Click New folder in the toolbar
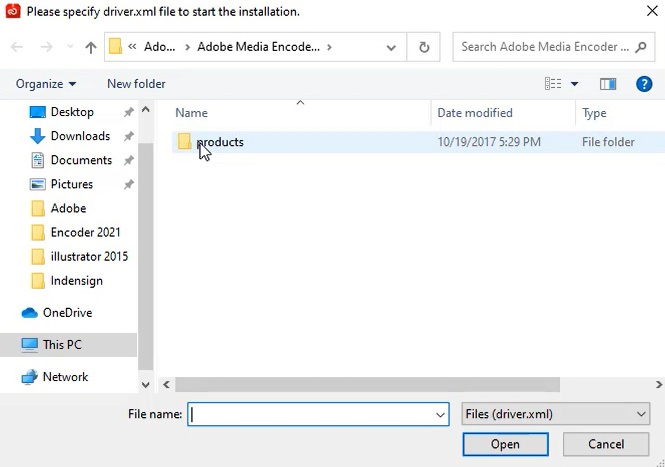Image resolution: width=665 pixels, height=467 pixels. (x=136, y=84)
